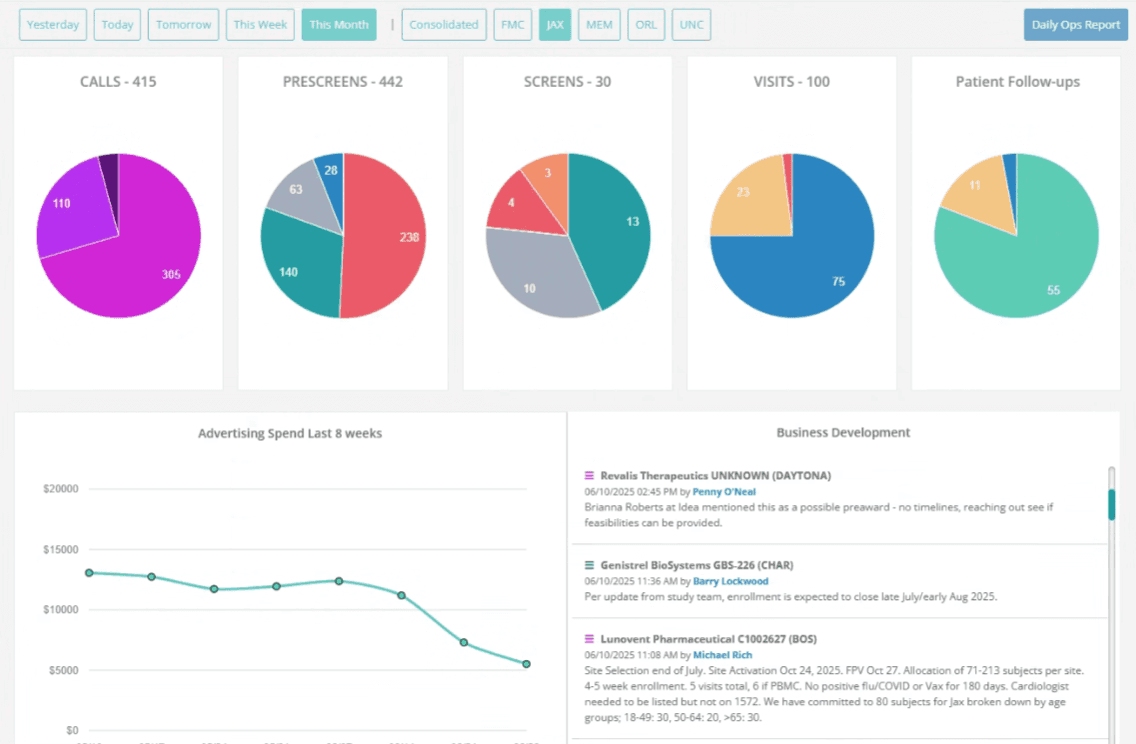Click the Business Development scrollbar thumb
The height and width of the screenshot is (744, 1136).
point(1111,505)
